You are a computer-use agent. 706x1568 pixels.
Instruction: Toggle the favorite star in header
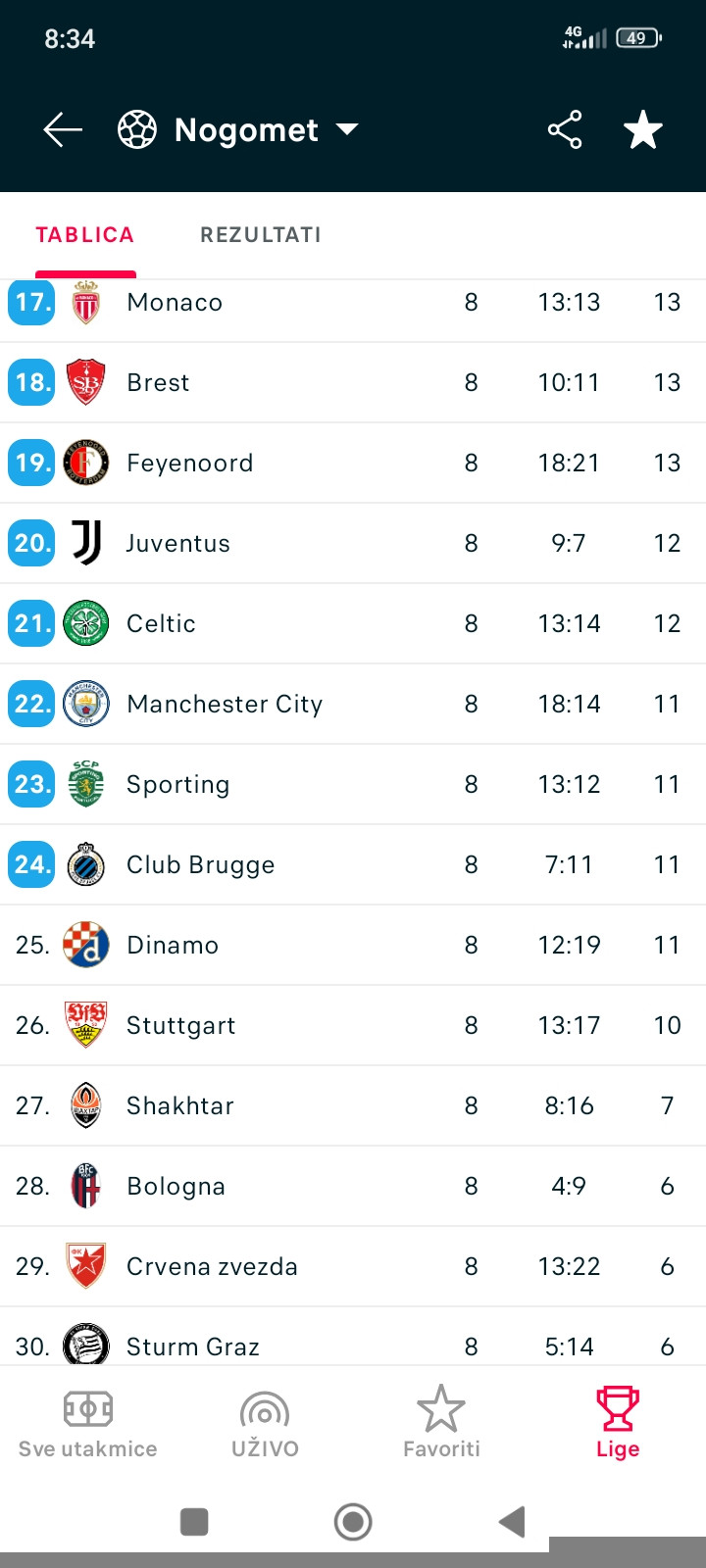[643, 130]
